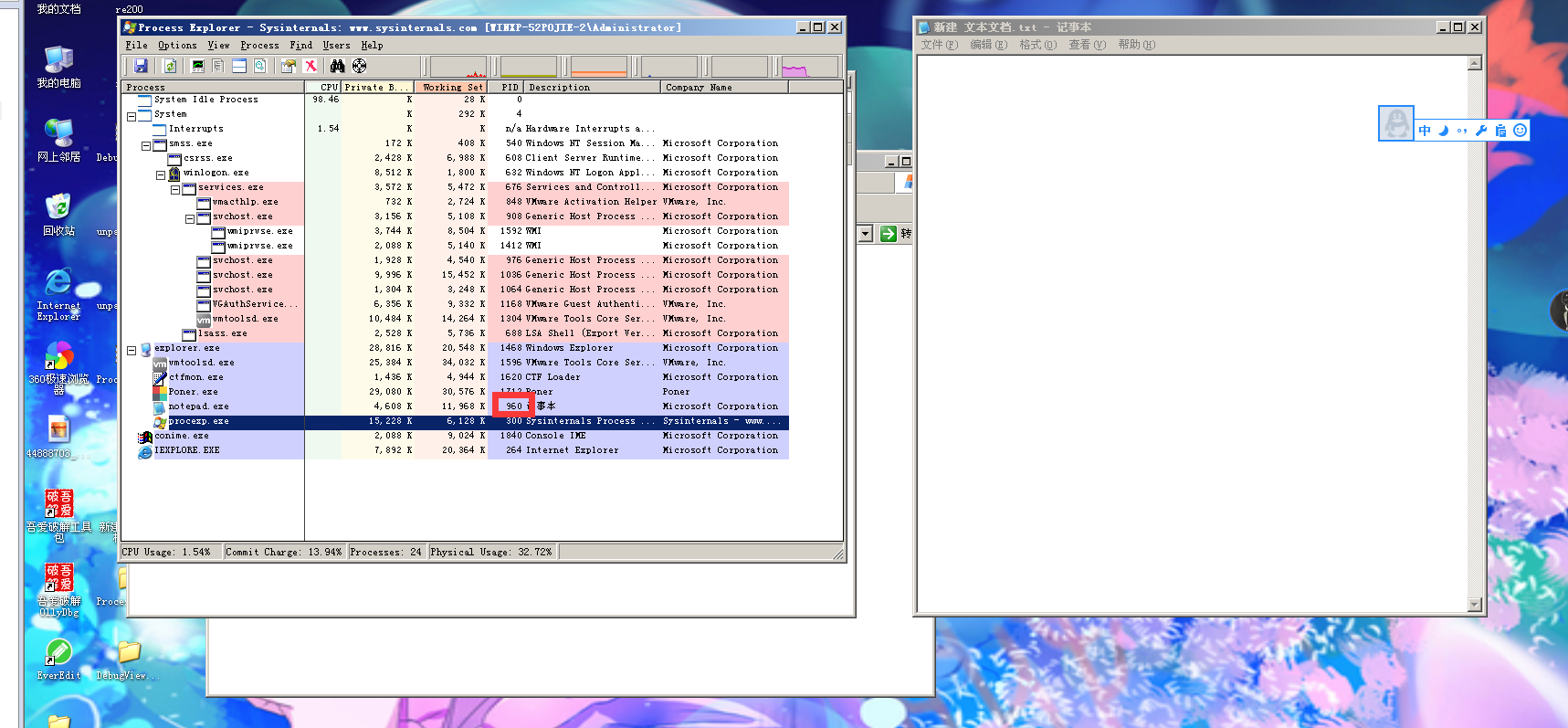Image resolution: width=1568 pixels, height=728 pixels.
Task: Click the 回收站 recycle bin desktop icon
Action: click(58, 214)
